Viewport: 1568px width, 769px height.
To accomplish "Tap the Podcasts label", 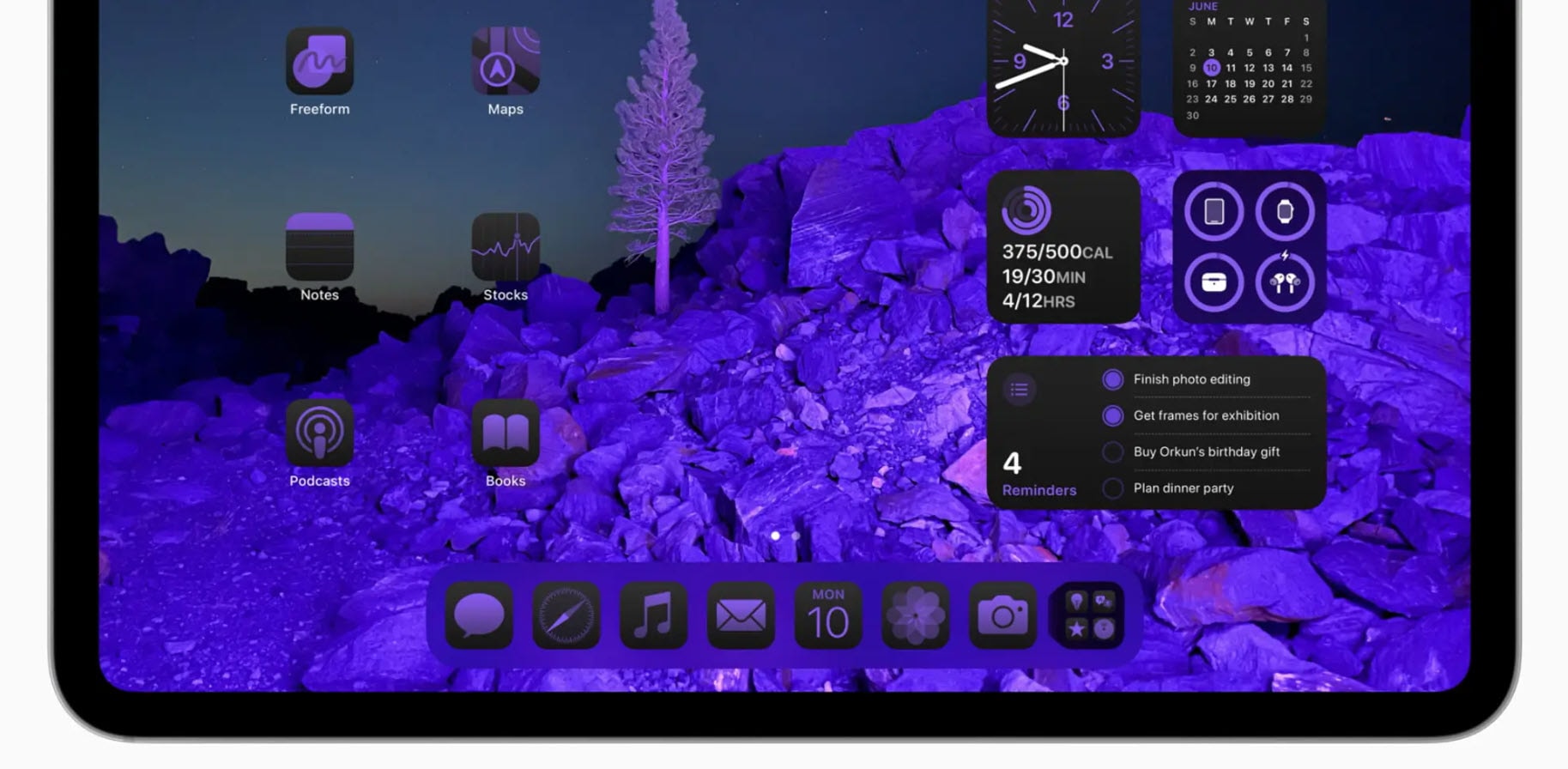I will [319, 481].
